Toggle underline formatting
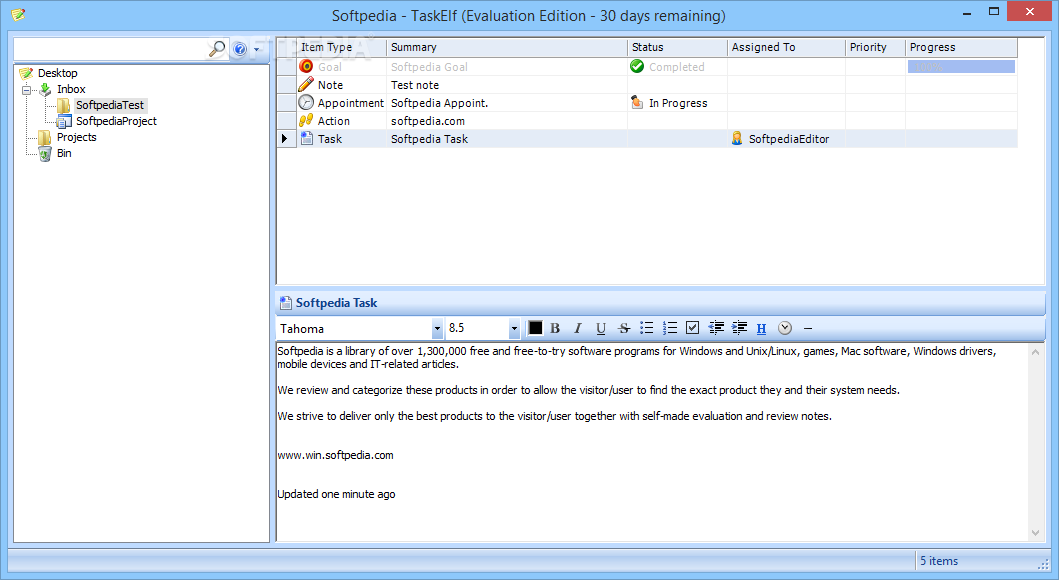The image size is (1059, 580). pos(600,328)
